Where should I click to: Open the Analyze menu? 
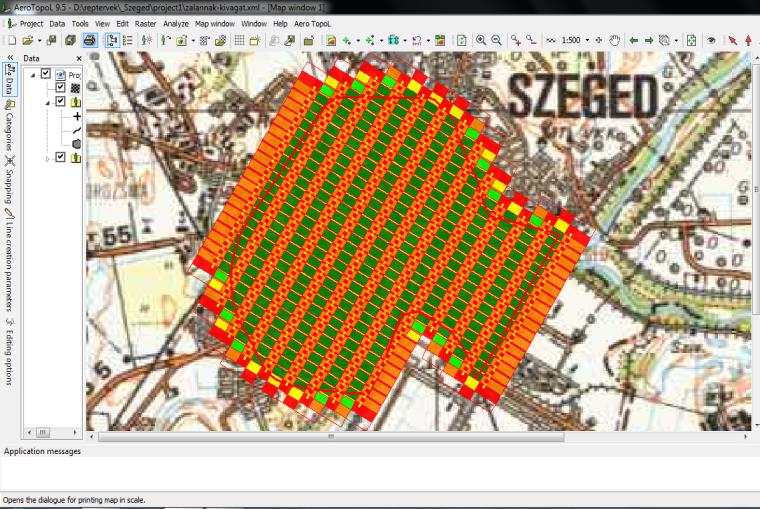click(x=176, y=23)
